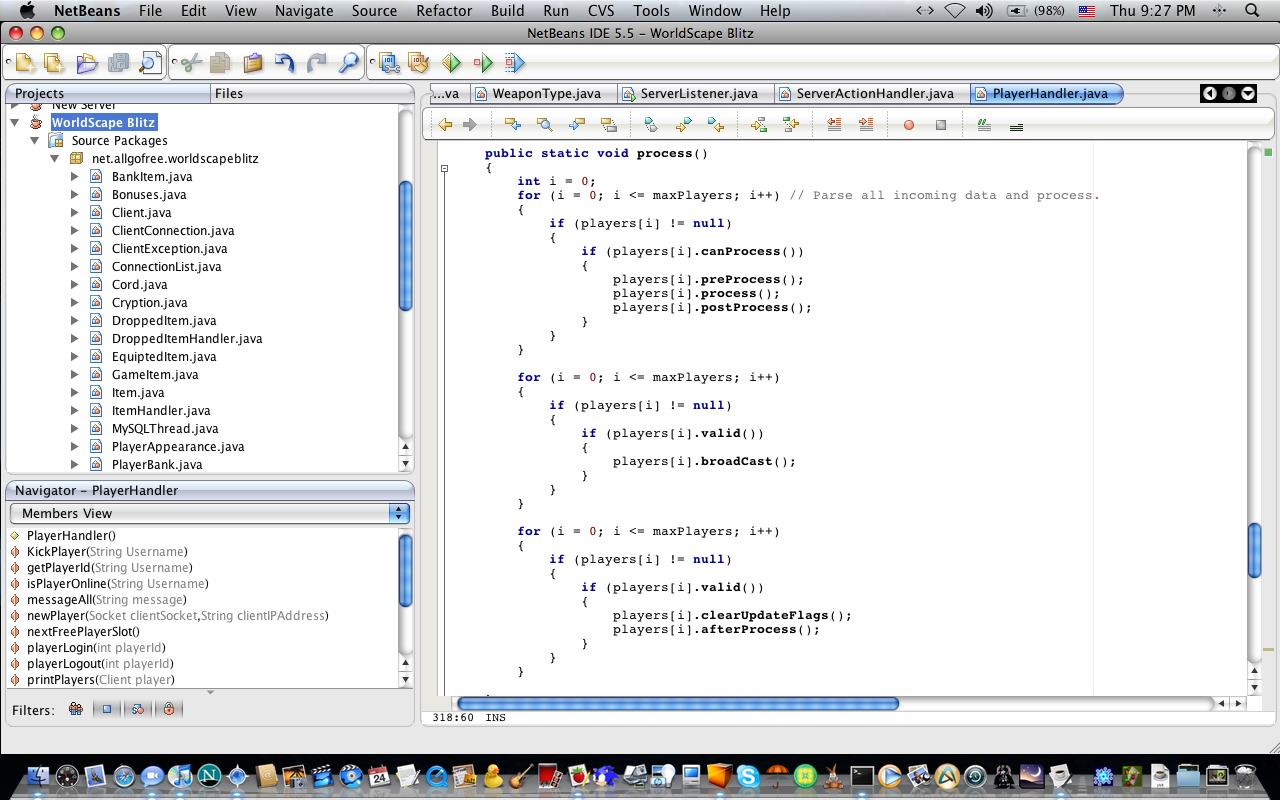The height and width of the screenshot is (800, 1280).
Task: Switch to the WeaponType.java tab
Action: pyautogui.click(x=539, y=93)
